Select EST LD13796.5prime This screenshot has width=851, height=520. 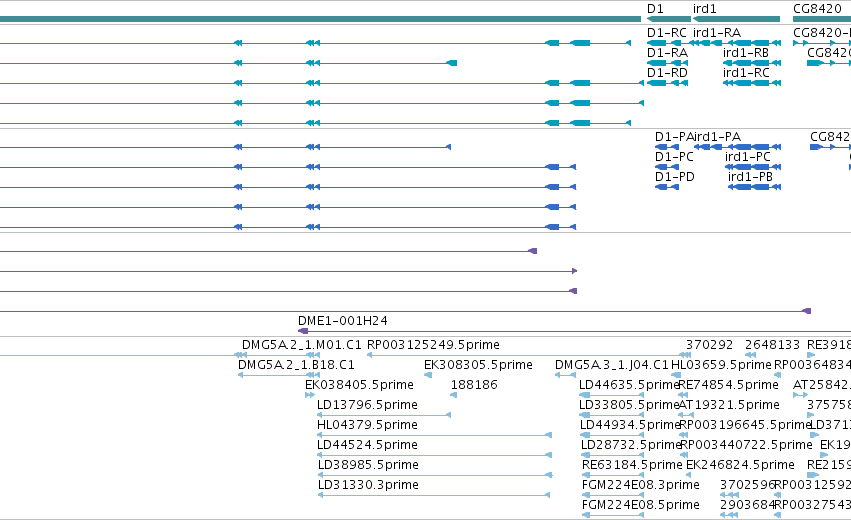pos(367,405)
